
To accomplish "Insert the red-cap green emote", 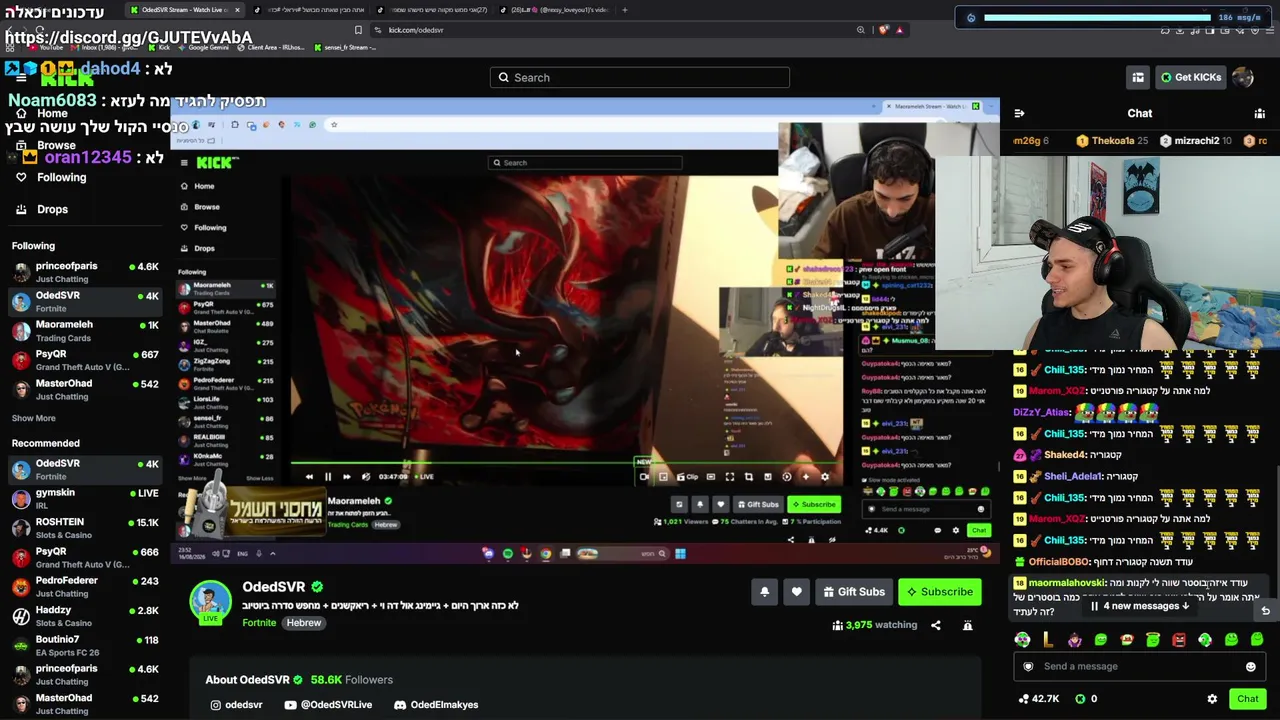I will (x=1127, y=640).
